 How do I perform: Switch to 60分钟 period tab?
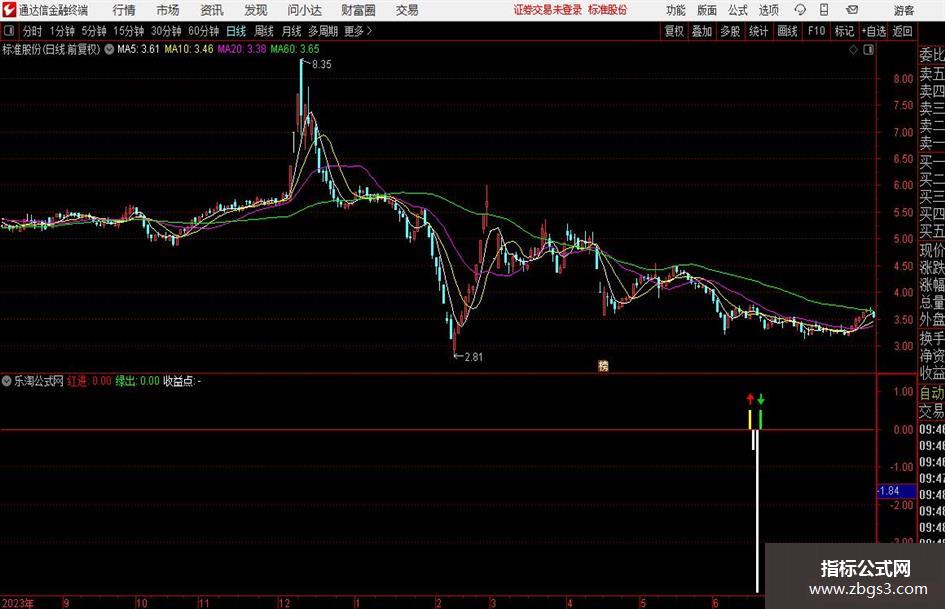[x=204, y=31]
